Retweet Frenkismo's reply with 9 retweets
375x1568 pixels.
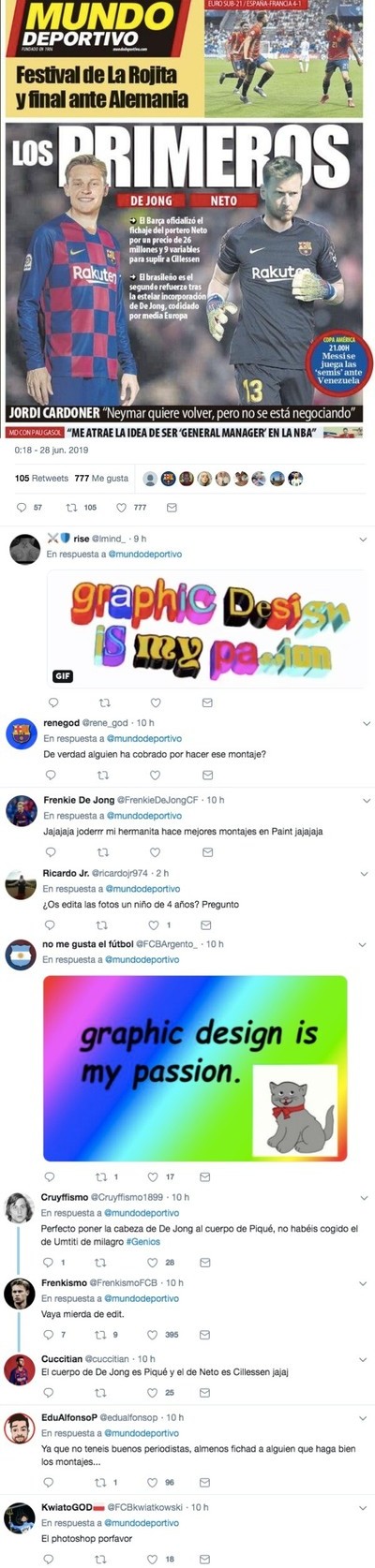(101, 1335)
